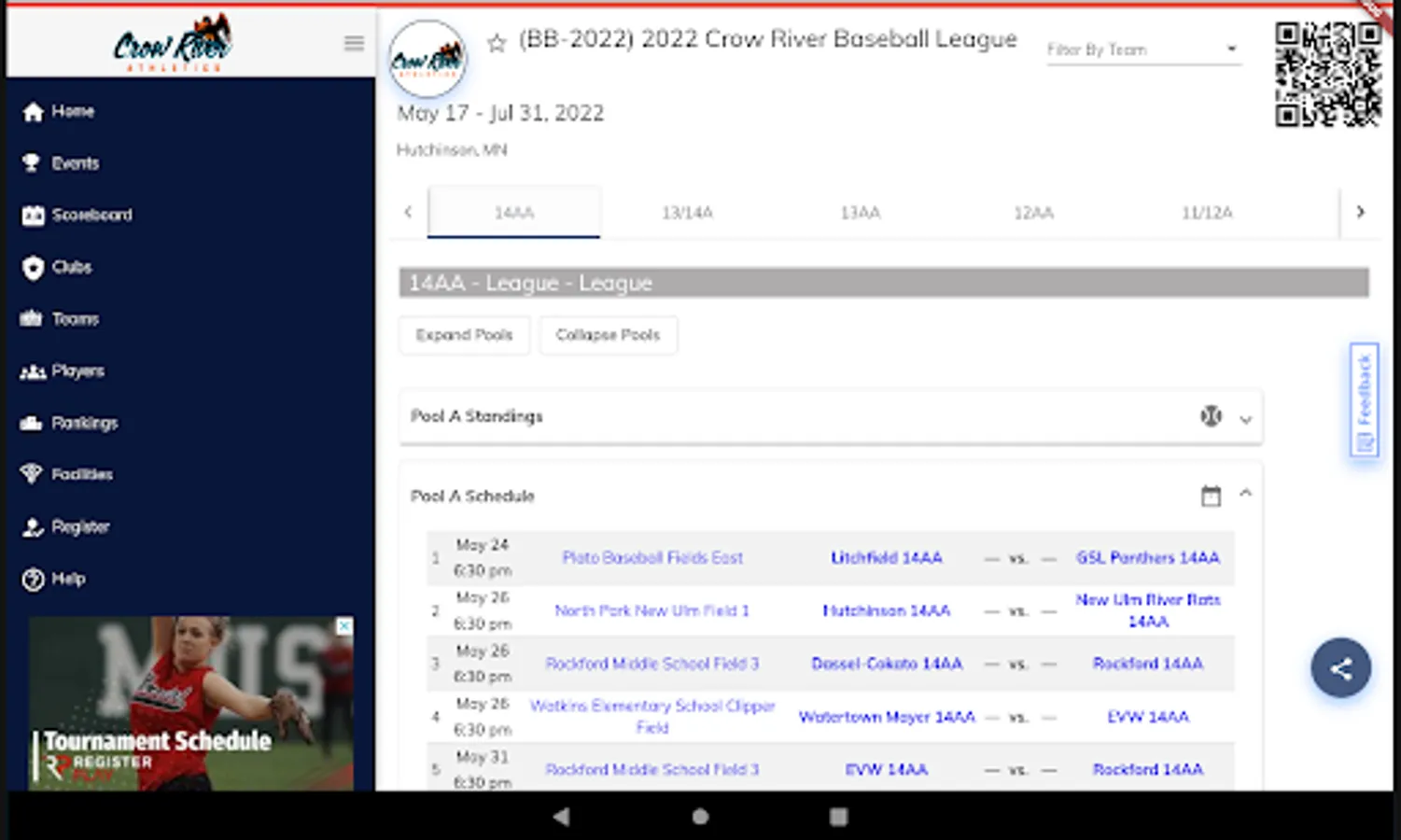Viewport: 1401px width, 840px height.
Task: Click the calendar icon in Pool A Schedule
Action: 1211,497
